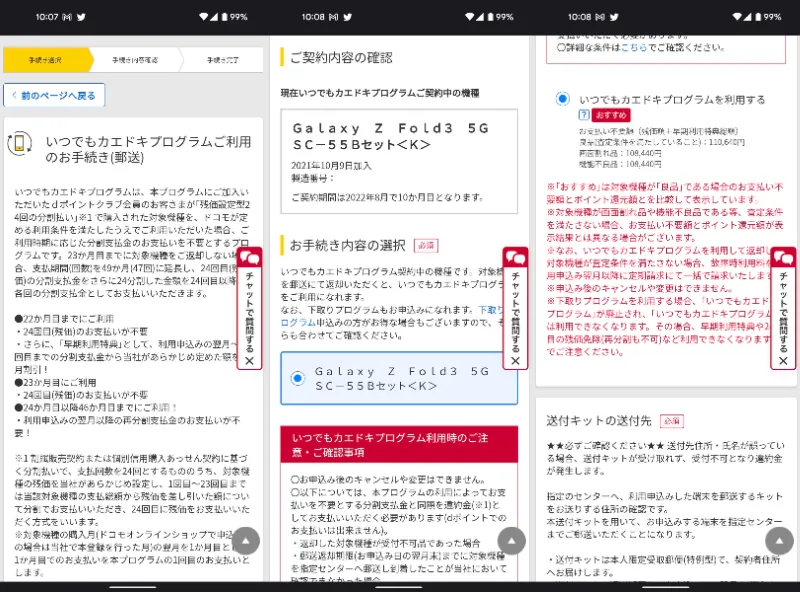The width and height of the screenshot is (800, 592).
Task: Tap the Gmail notification icon beside 10:07
Action: 67,17
